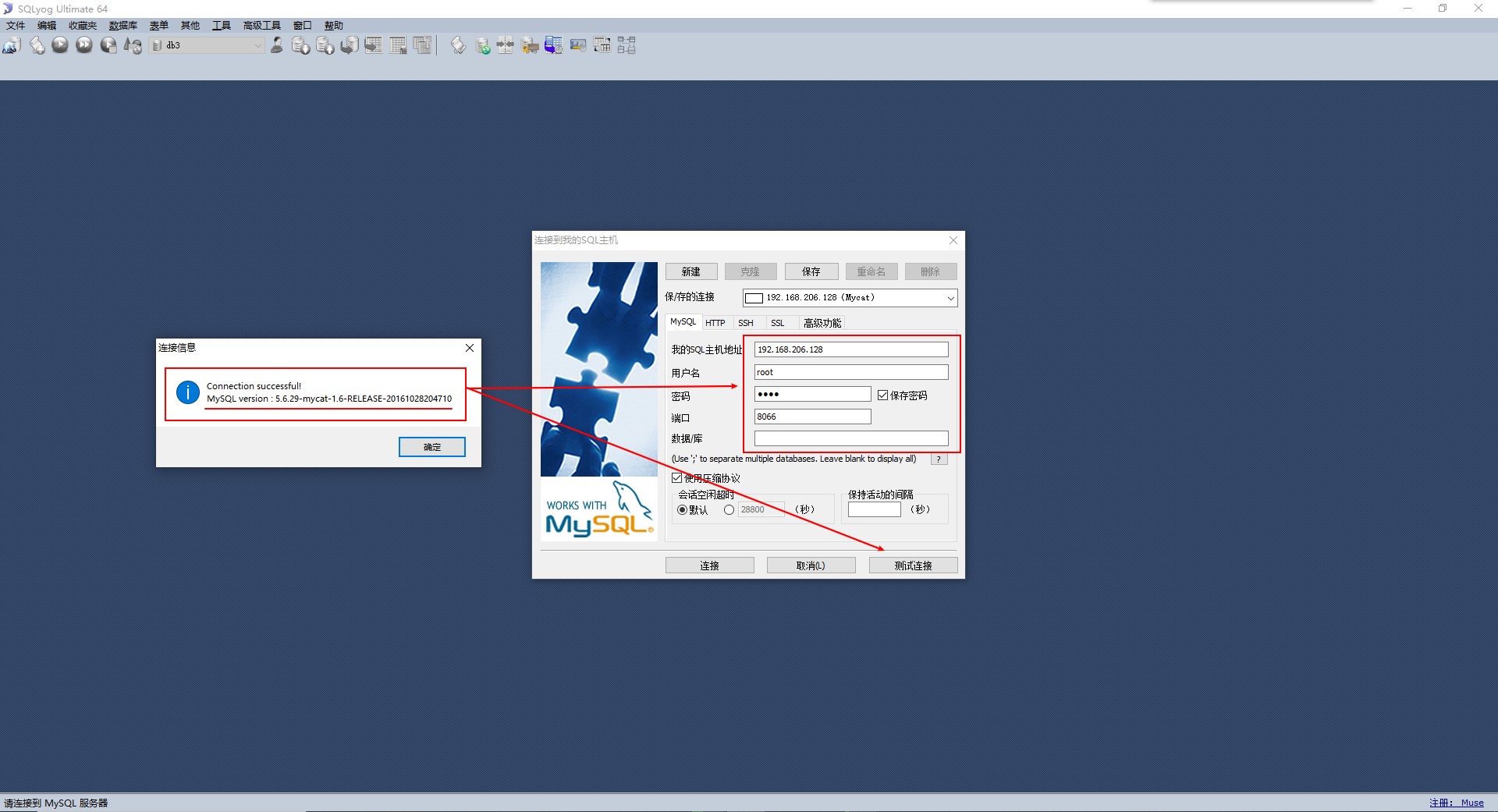Image resolution: width=1498 pixels, height=812 pixels.
Task: Click 确定 in the connection info dialog
Action: point(432,447)
